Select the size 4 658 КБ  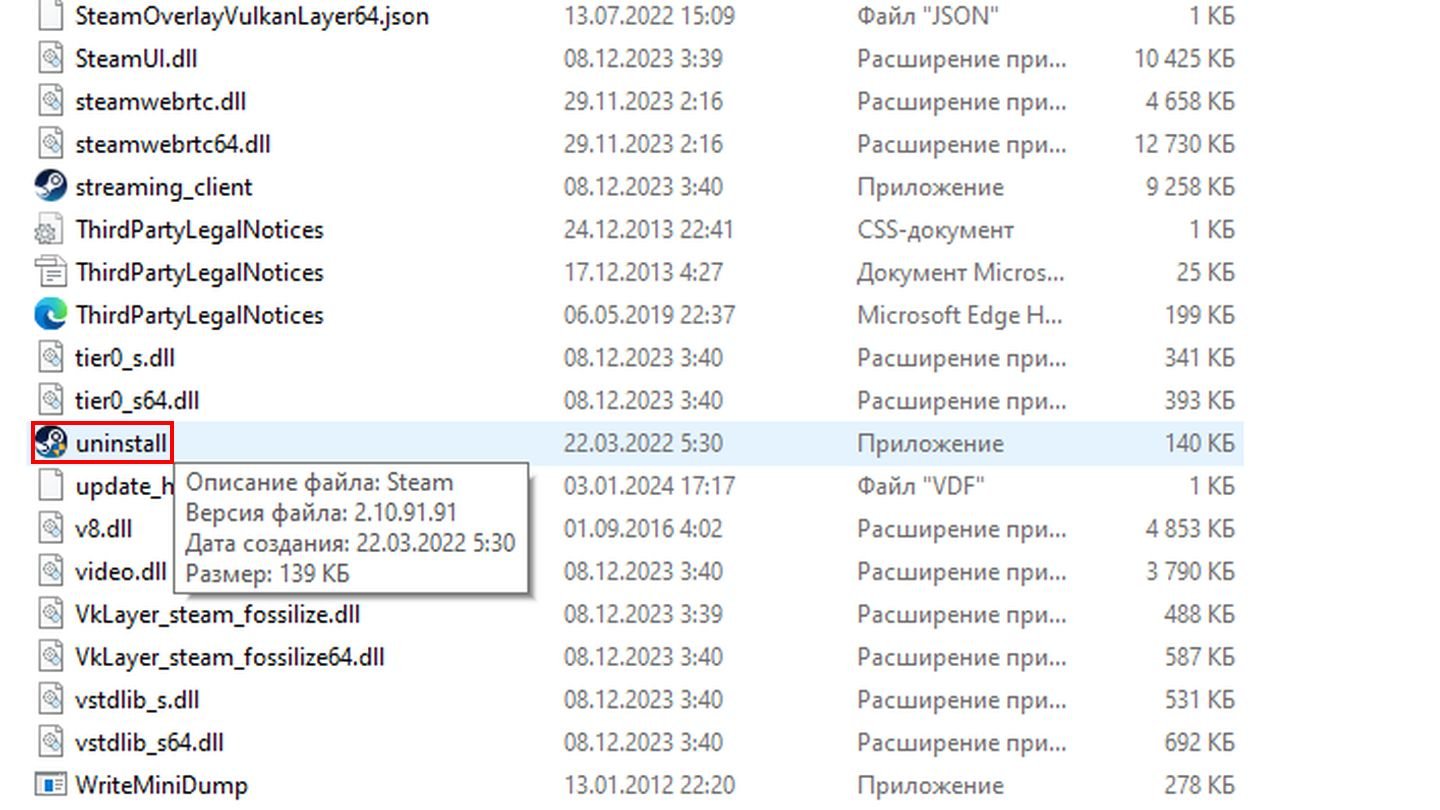point(1190,102)
